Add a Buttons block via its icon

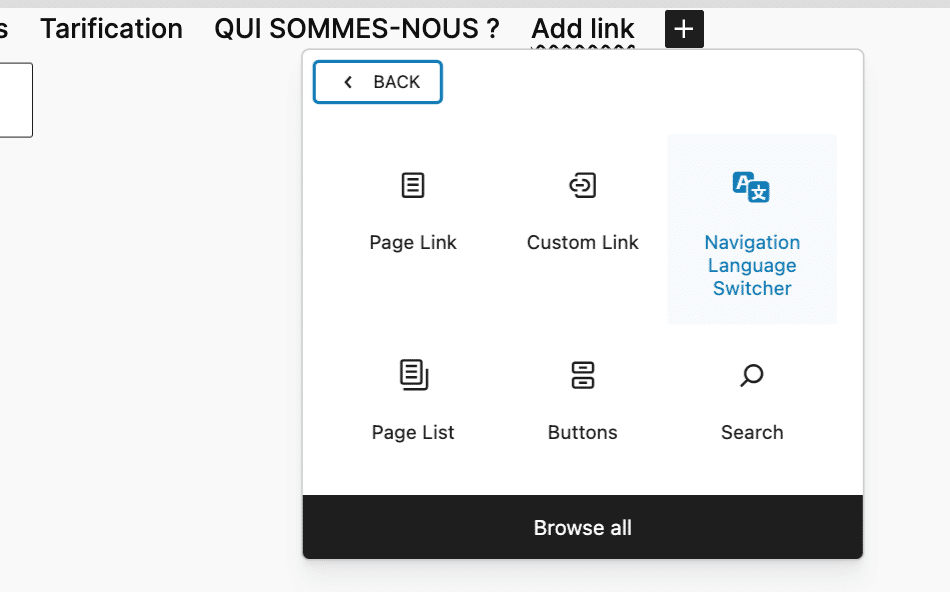pos(583,375)
